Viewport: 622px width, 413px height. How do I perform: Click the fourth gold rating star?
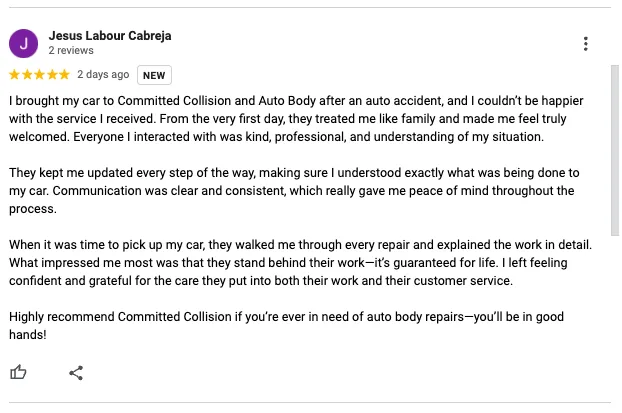coord(52,75)
